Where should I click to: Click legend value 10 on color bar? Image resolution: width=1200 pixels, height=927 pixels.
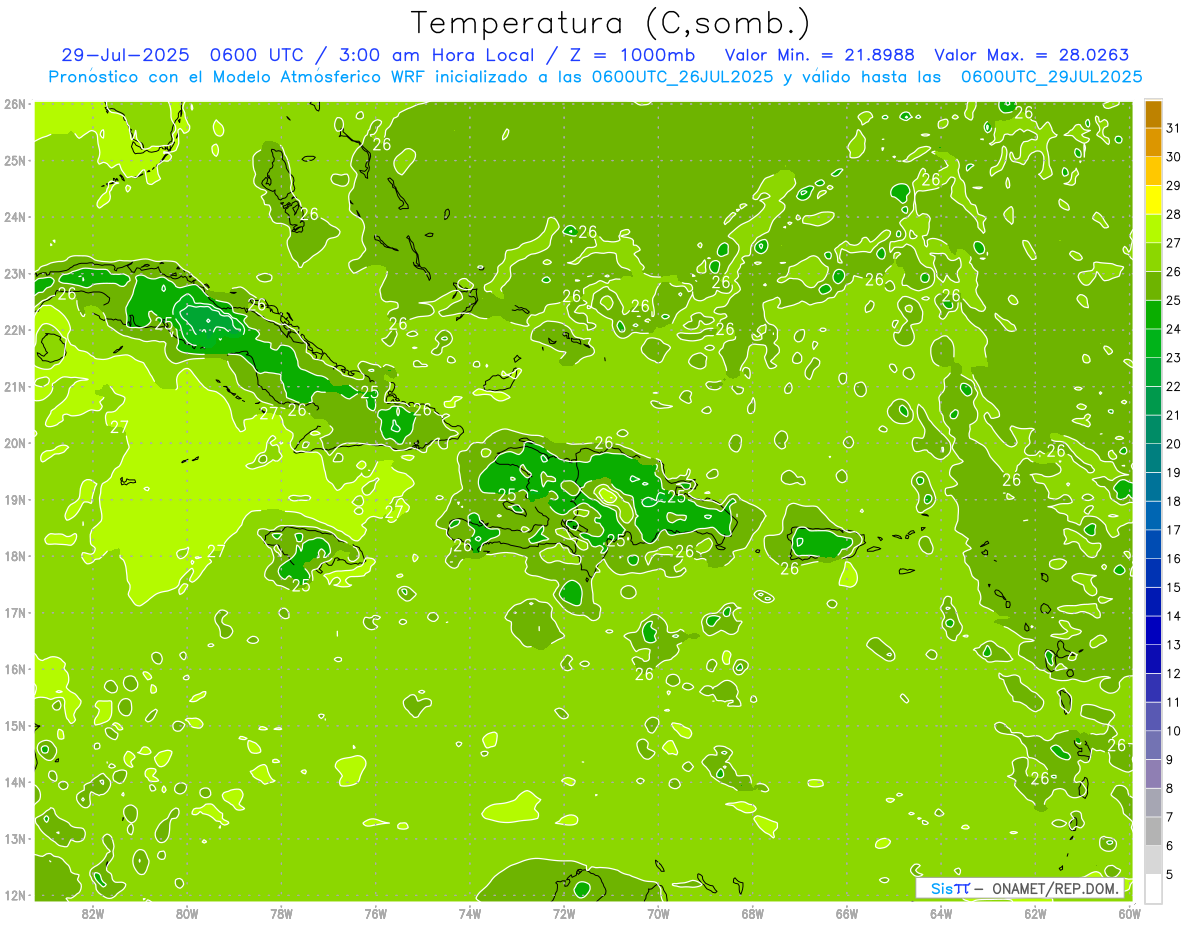[x=1173, y=731]
